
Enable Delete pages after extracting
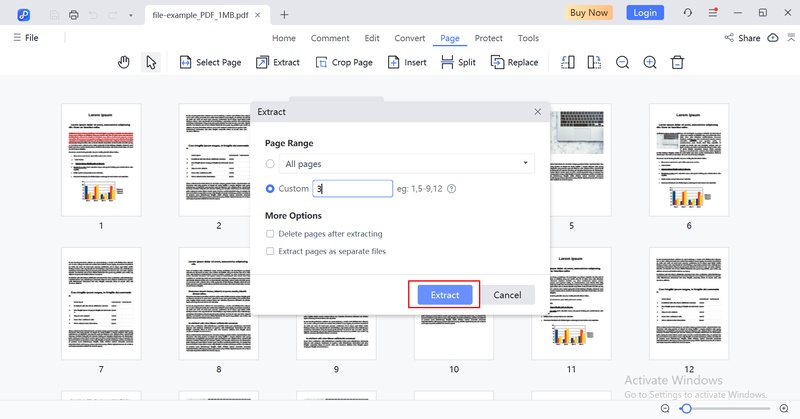pyautogui.click(x=270, y=234)
